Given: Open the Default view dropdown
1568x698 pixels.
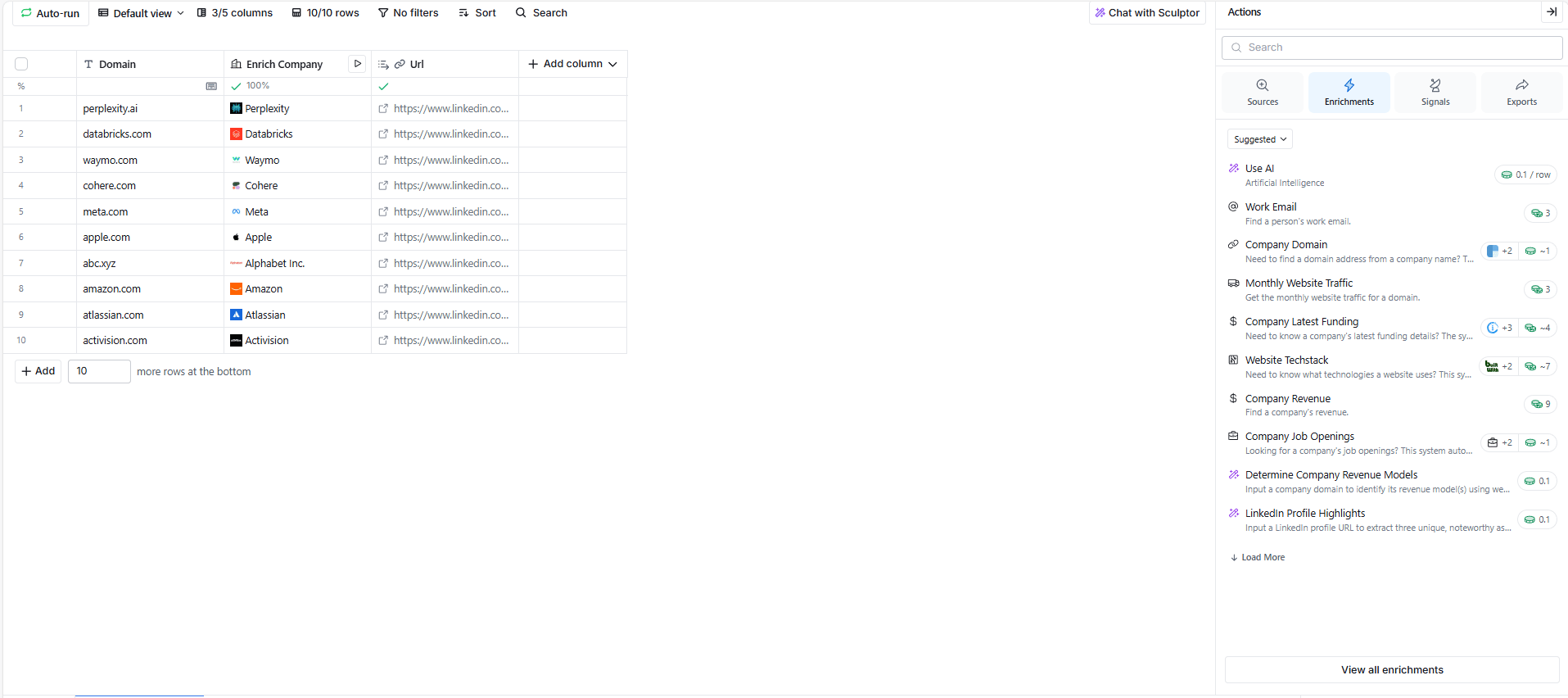Looking at the screenshot, I should [141, 13].
